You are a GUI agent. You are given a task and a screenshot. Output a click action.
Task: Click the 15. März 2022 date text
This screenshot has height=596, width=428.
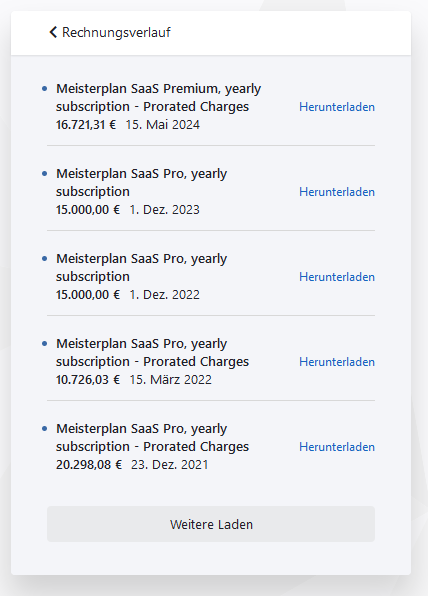tap(171, 379)
